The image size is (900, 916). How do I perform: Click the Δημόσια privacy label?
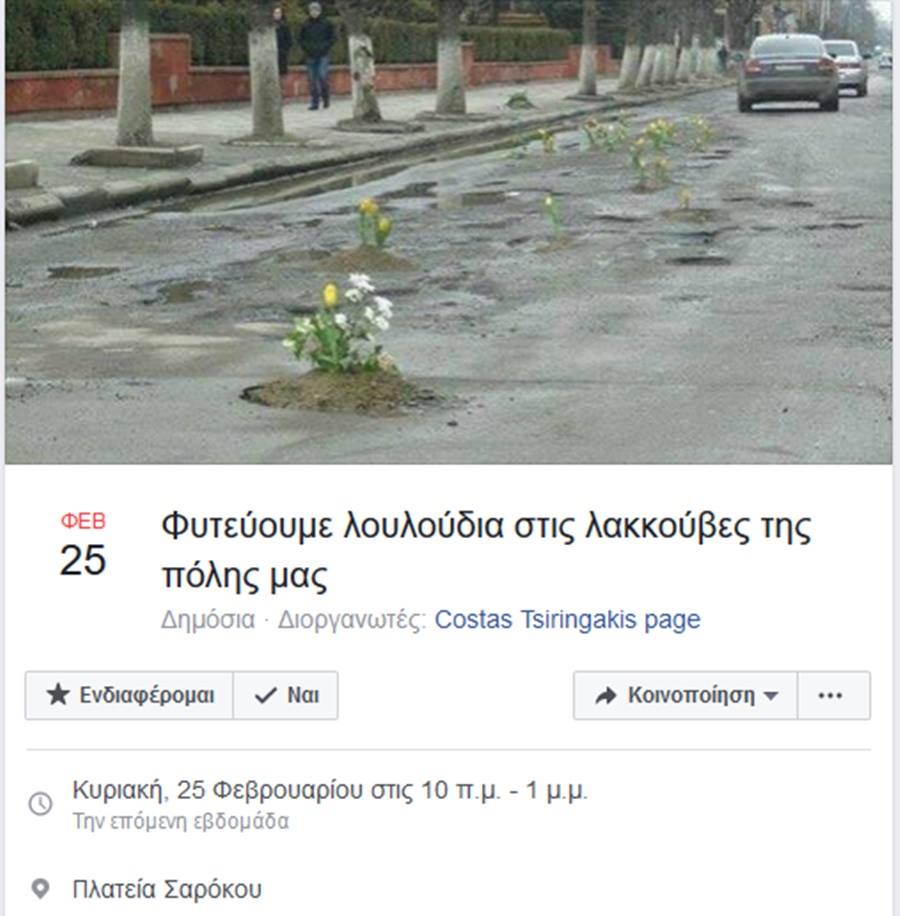pyautogui.click(x=208, y=620)
